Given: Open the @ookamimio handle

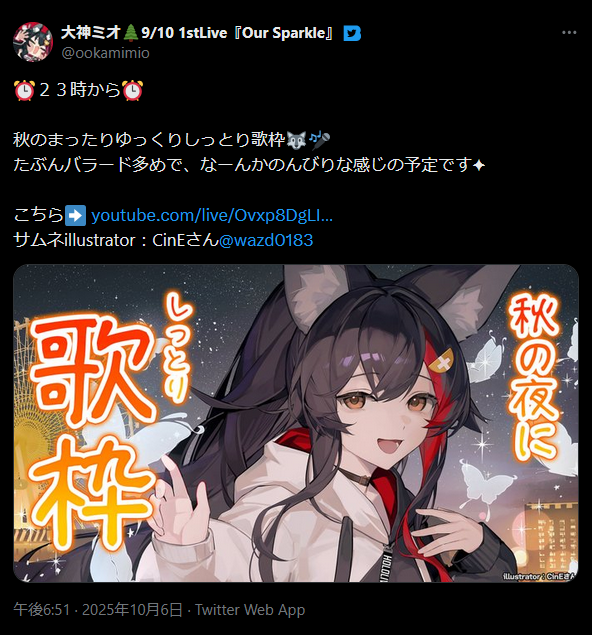Looking at the screenshot, I should [105, 53].
